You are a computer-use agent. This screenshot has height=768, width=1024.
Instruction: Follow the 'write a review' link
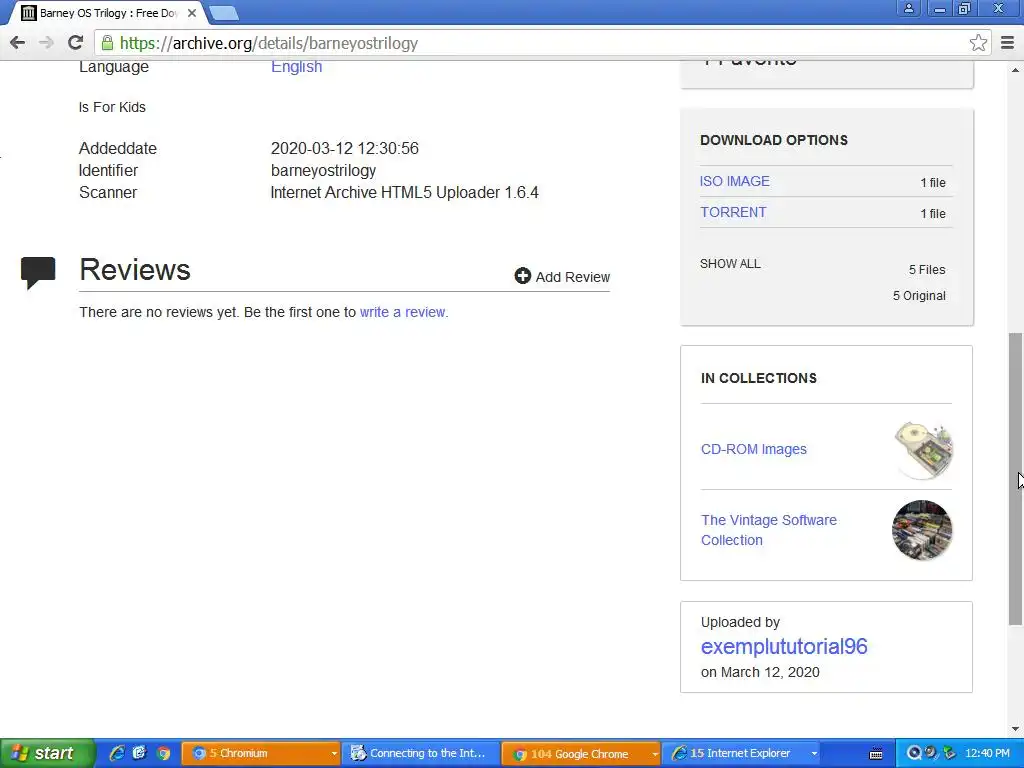pyautogui.click(x=404, y=312)
